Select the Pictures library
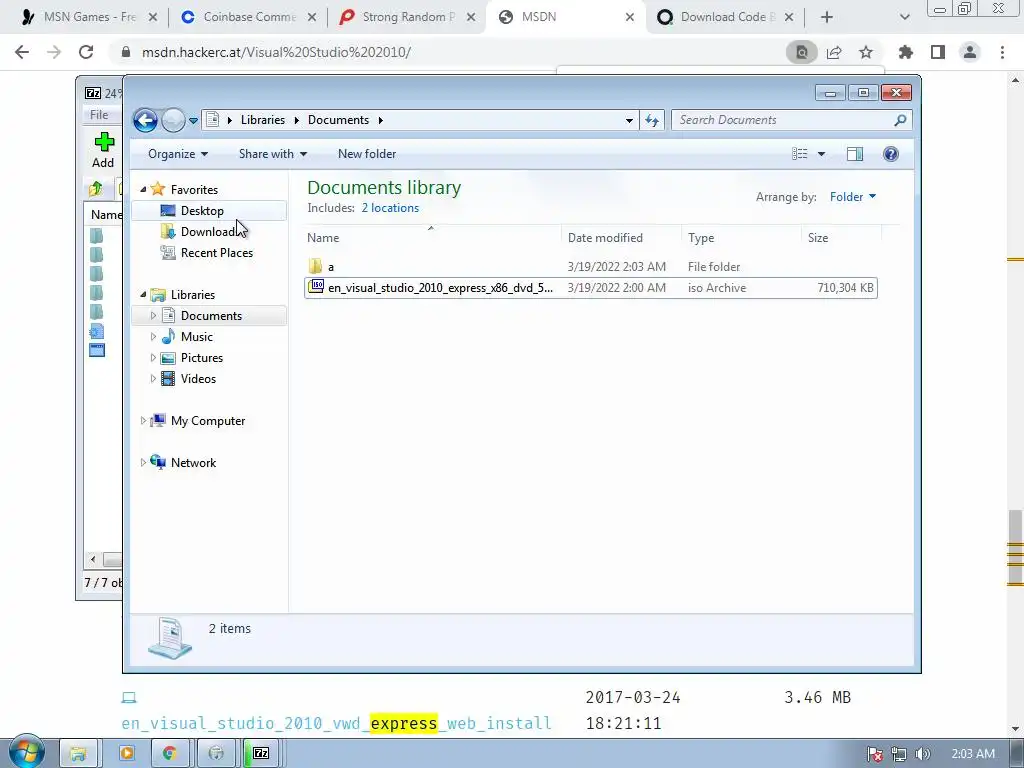1024x768 pixels. 202,358
